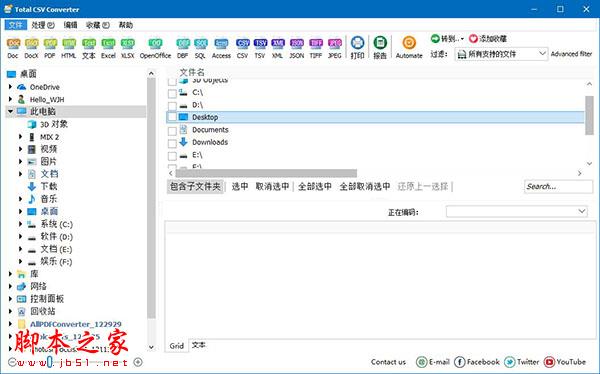Focus the Search input field
Viewport: 600px width, 374px height.
click(x=558, y=186)
